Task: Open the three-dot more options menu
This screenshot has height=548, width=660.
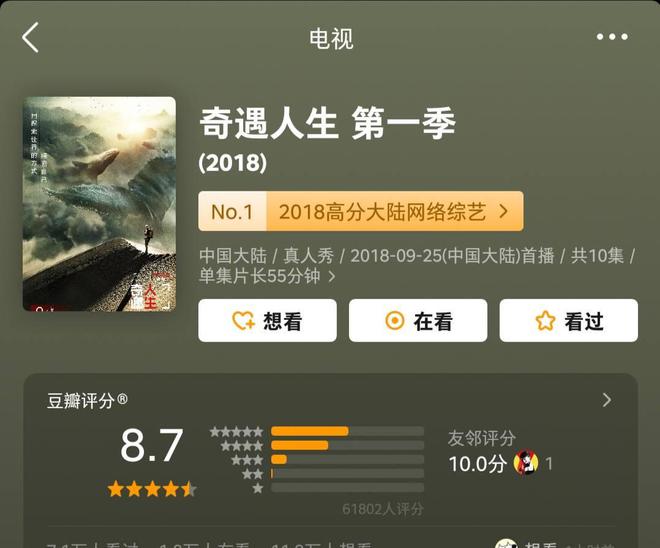Action: point(612,37)
